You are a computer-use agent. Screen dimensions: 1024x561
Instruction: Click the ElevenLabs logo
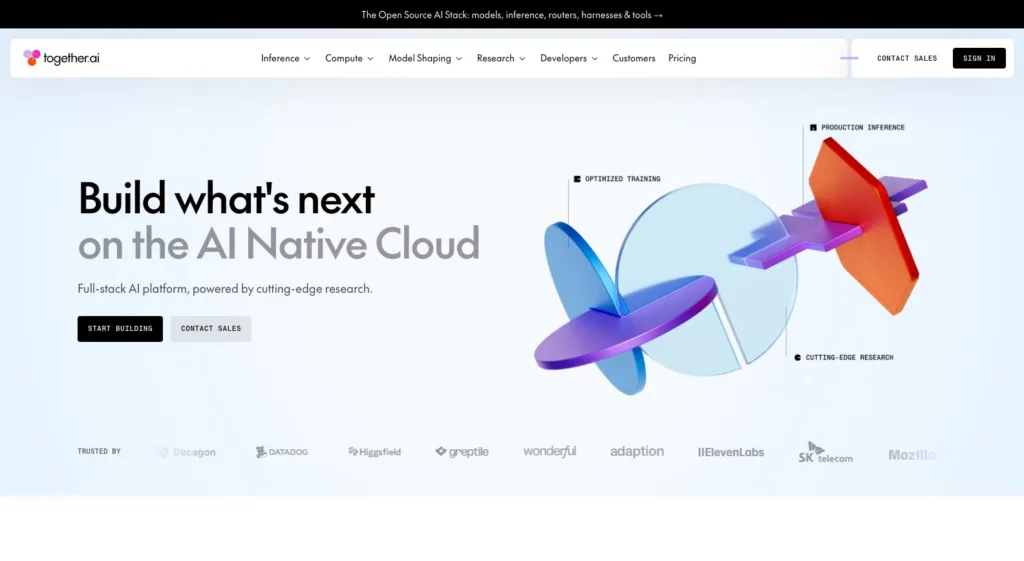[731, 452]
